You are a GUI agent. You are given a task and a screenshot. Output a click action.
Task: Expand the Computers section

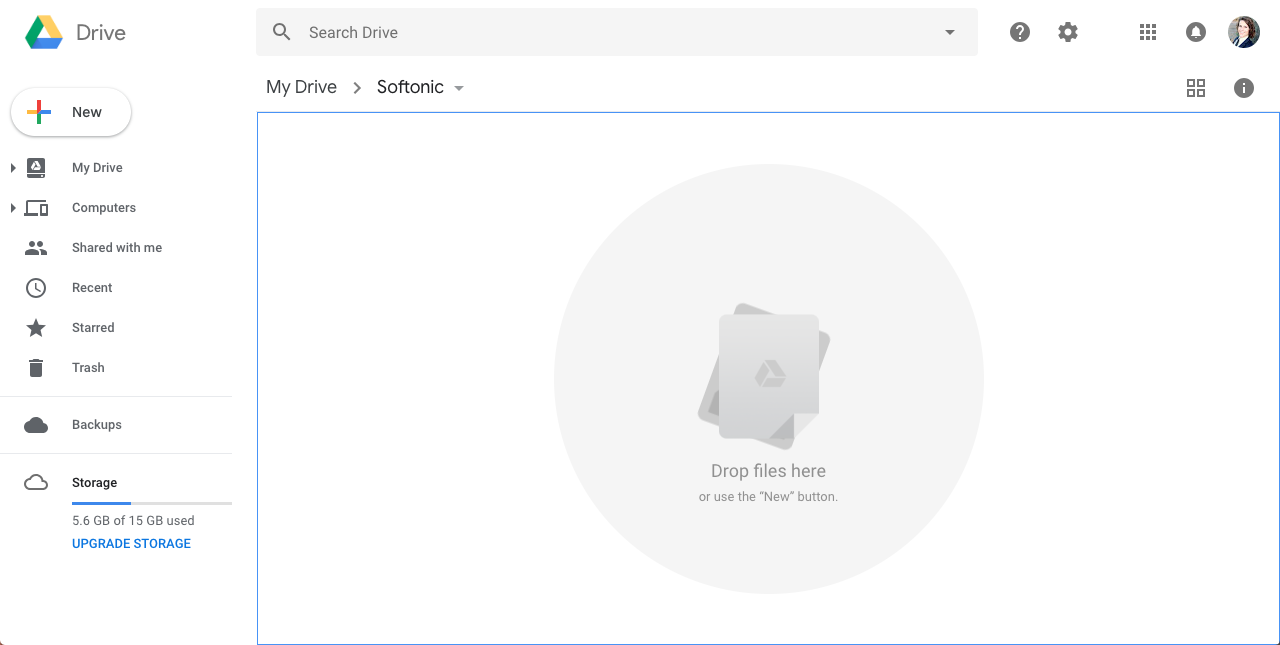pos(11,207)
